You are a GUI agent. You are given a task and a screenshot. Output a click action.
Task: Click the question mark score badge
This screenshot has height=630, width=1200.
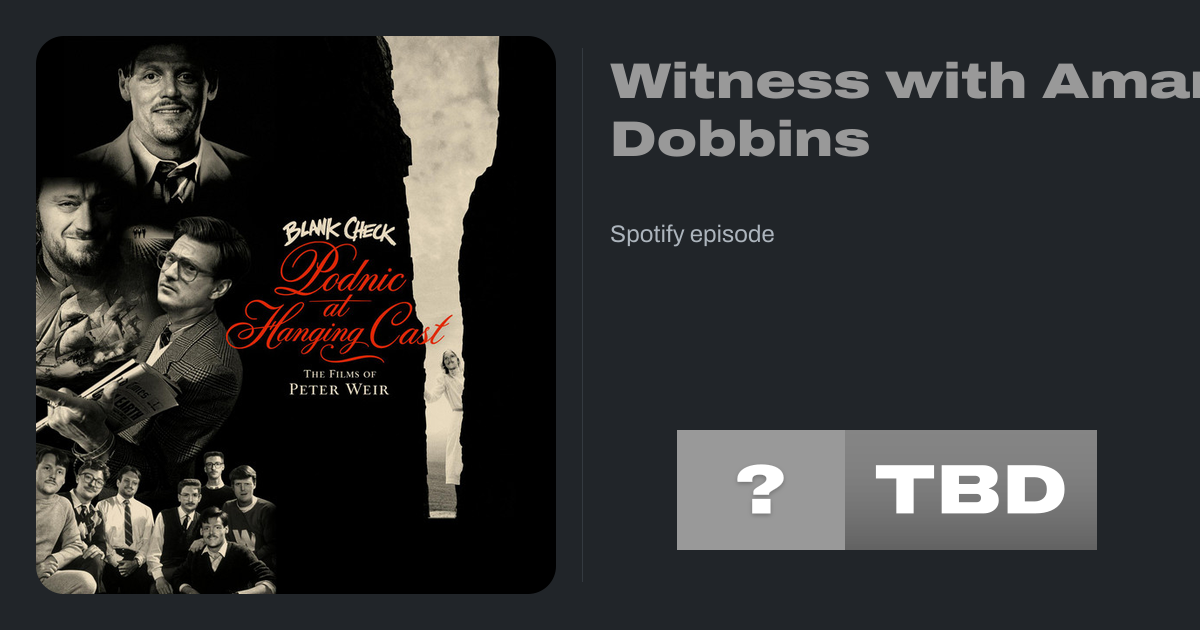[760, 490]
